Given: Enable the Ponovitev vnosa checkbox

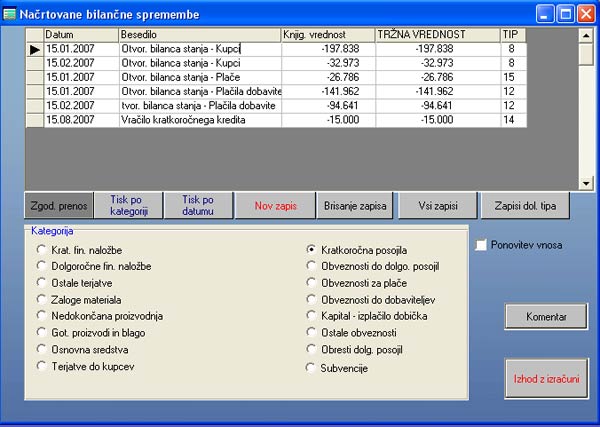Looking at the screenshot, I should pos(481,245).
